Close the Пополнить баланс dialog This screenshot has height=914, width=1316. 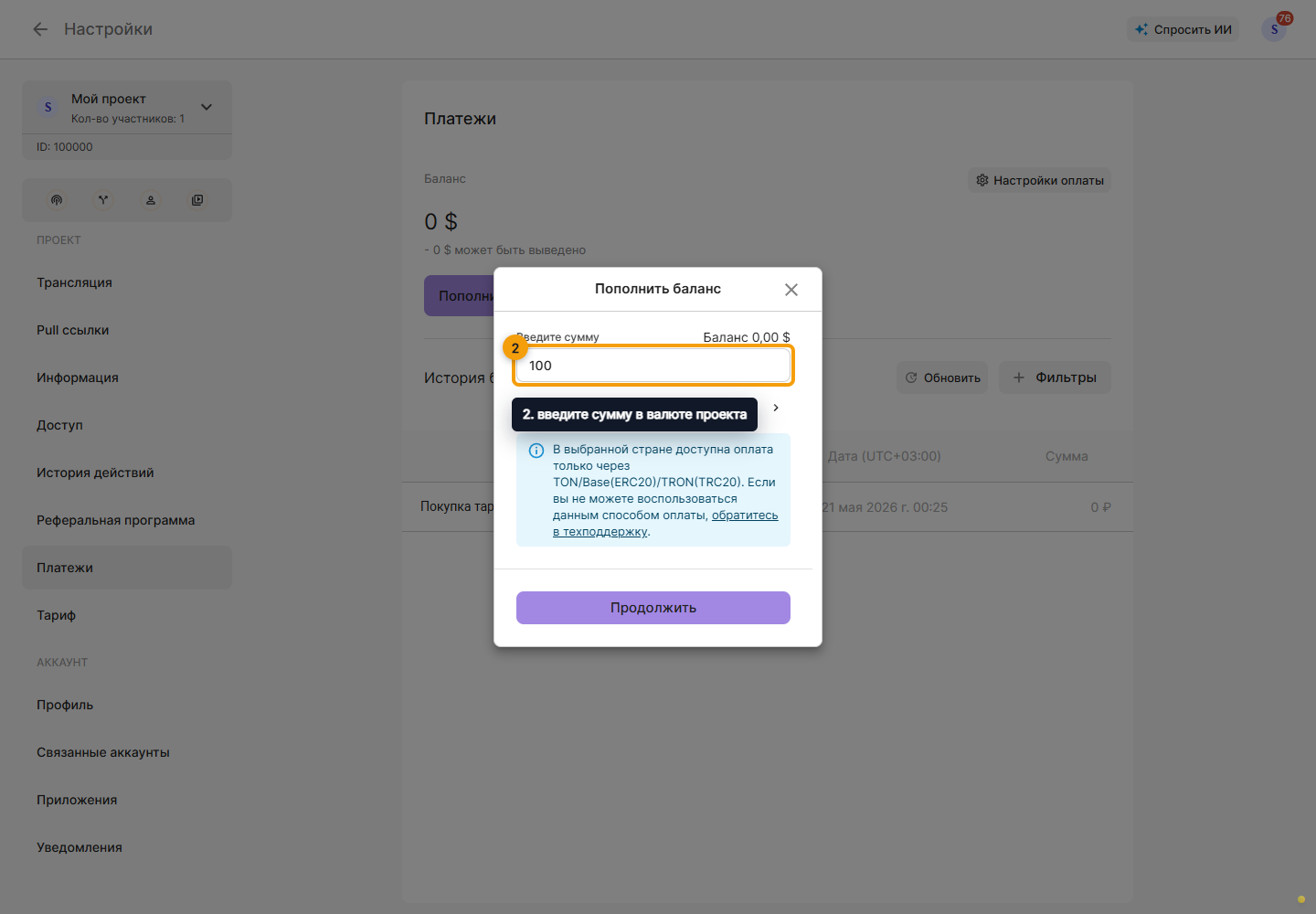pyautogui.click(x=791, y=290)
